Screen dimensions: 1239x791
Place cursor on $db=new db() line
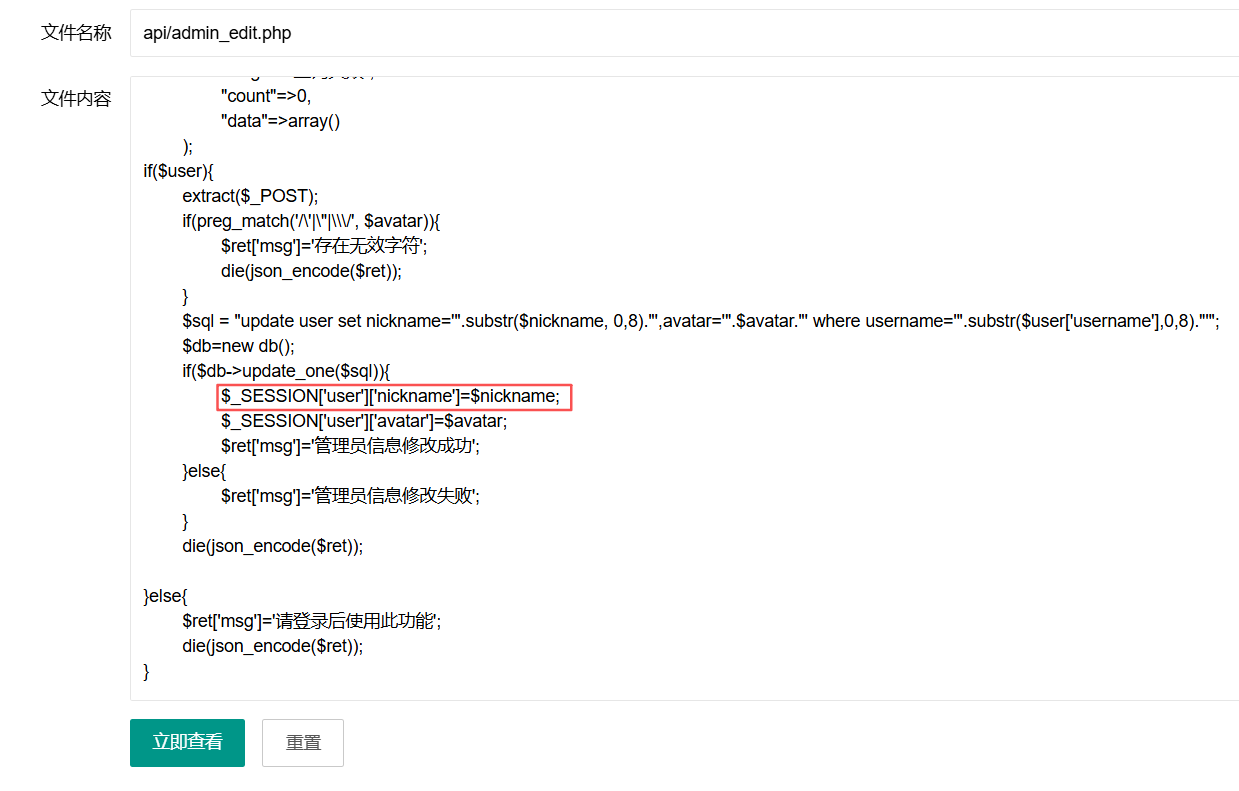point(238,346)
